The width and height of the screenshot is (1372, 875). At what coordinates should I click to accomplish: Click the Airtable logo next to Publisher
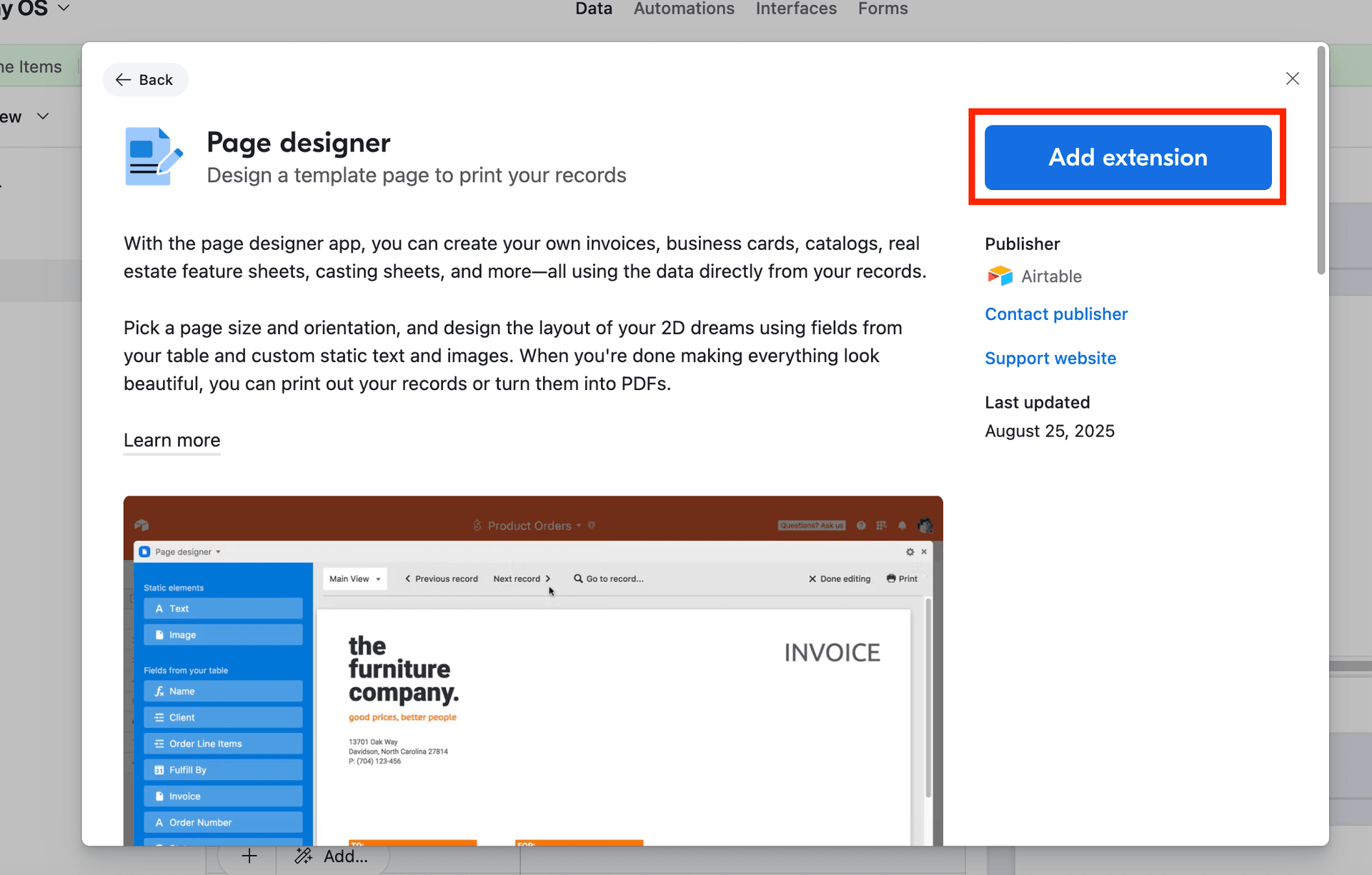(1000, 276)
